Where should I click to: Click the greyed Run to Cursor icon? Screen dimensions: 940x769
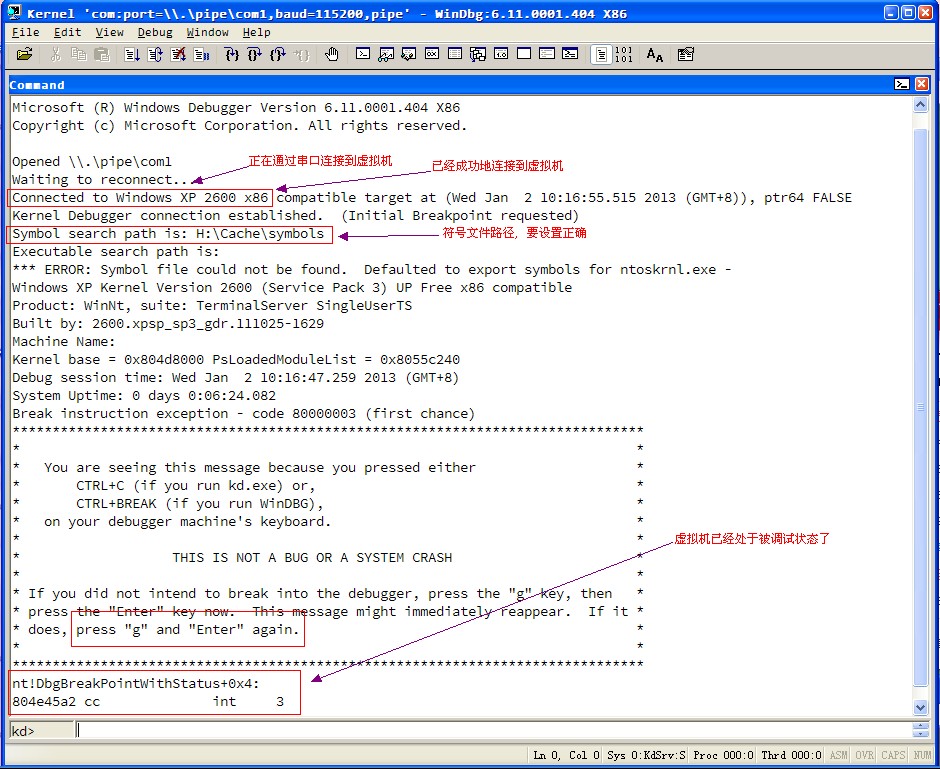coord(301,55)
